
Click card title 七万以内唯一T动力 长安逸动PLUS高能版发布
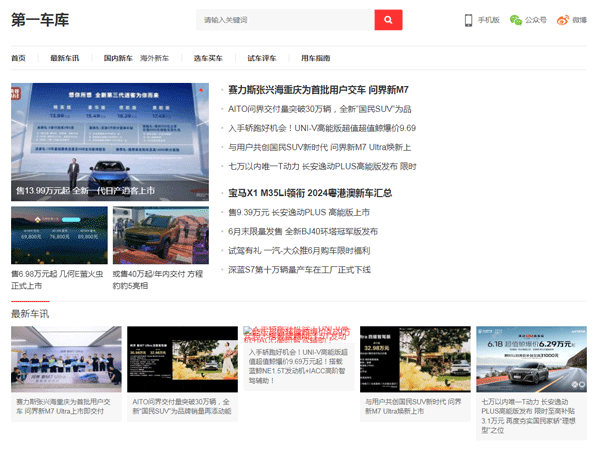[528, 416]
